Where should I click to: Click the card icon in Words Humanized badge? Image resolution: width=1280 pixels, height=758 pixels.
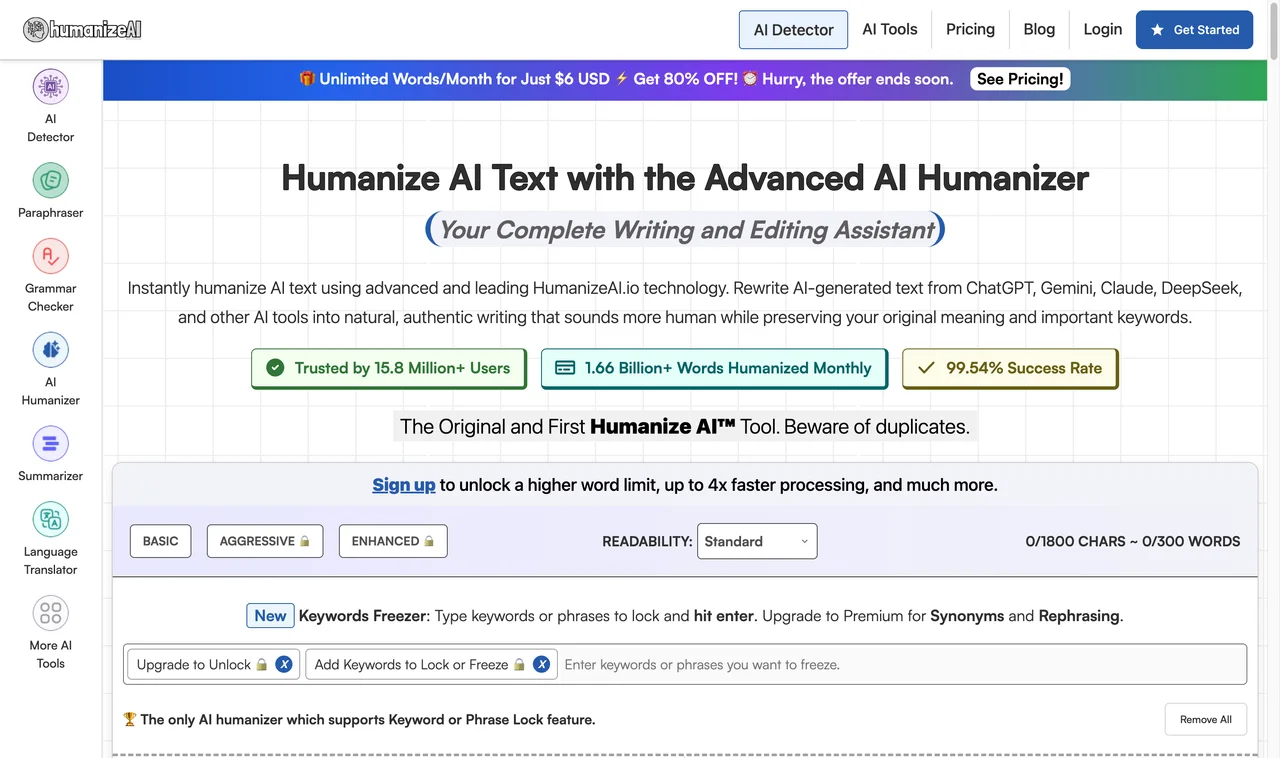pos(565,368)
